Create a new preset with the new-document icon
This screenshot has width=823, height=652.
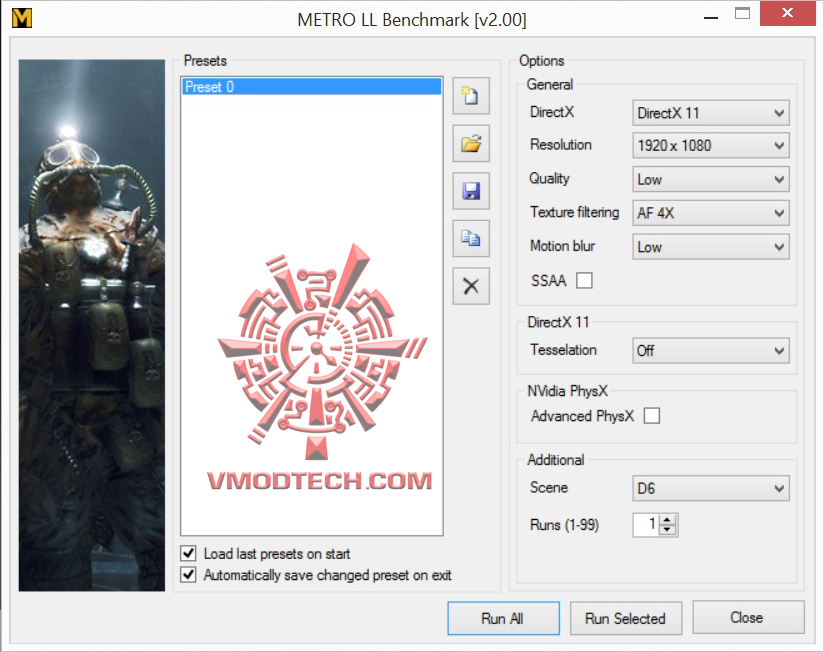pos(471,96)
